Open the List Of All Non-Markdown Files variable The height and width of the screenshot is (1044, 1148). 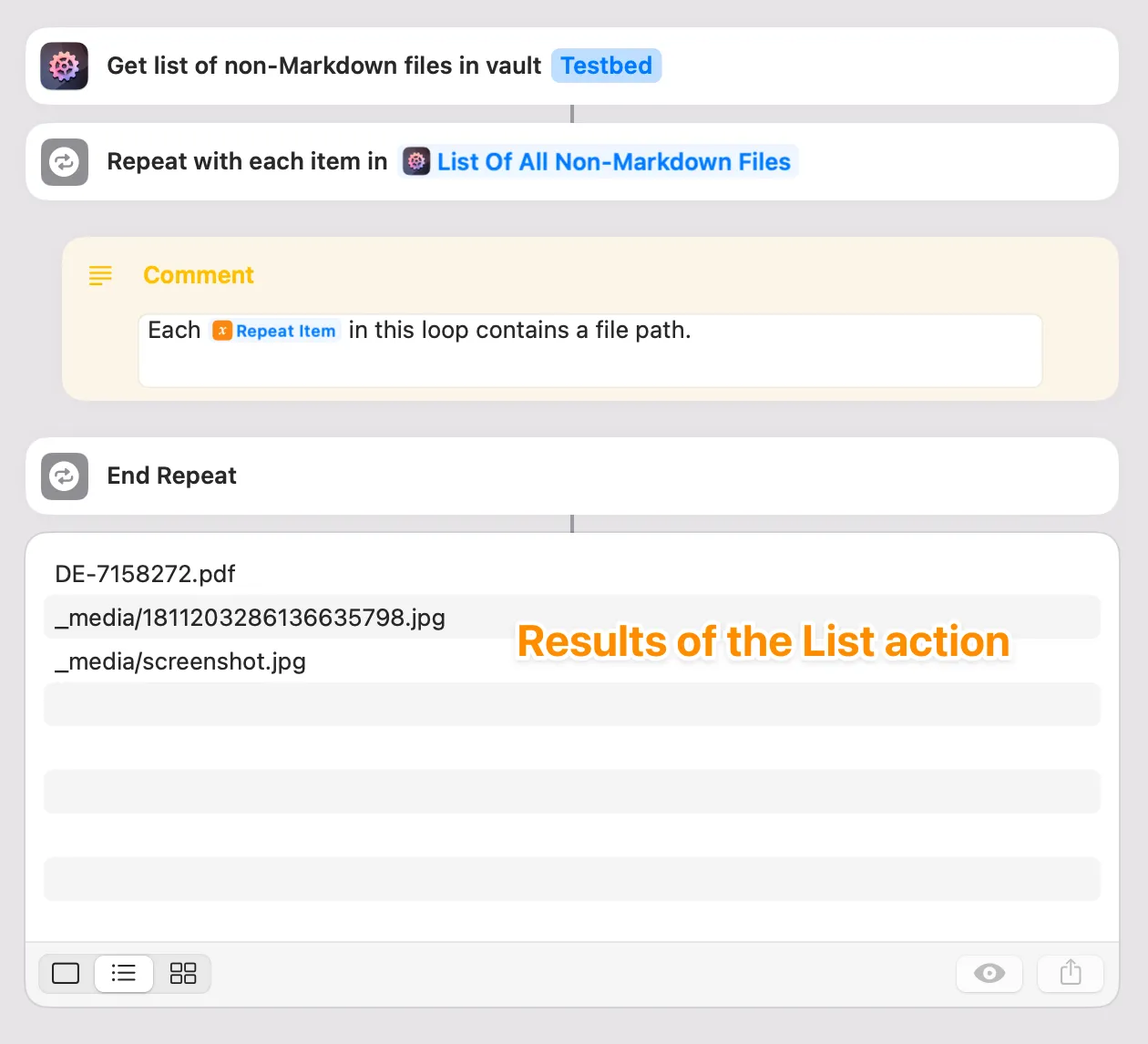tap(614, 161)
